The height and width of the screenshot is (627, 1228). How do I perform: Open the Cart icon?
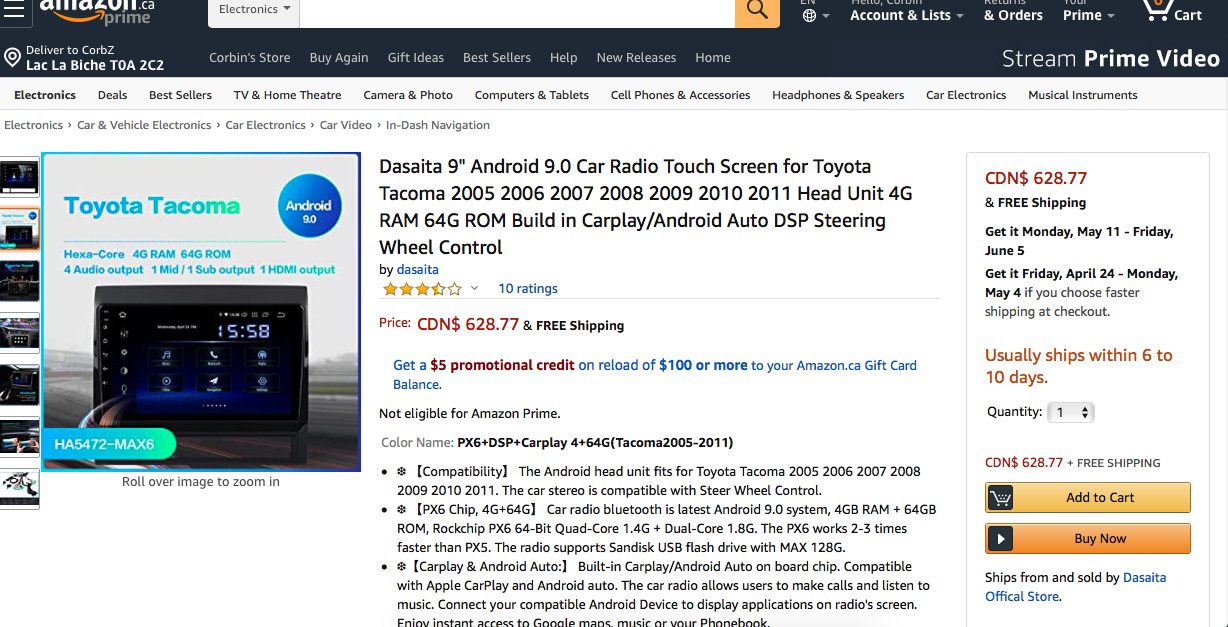click(x=1172, y=10)
